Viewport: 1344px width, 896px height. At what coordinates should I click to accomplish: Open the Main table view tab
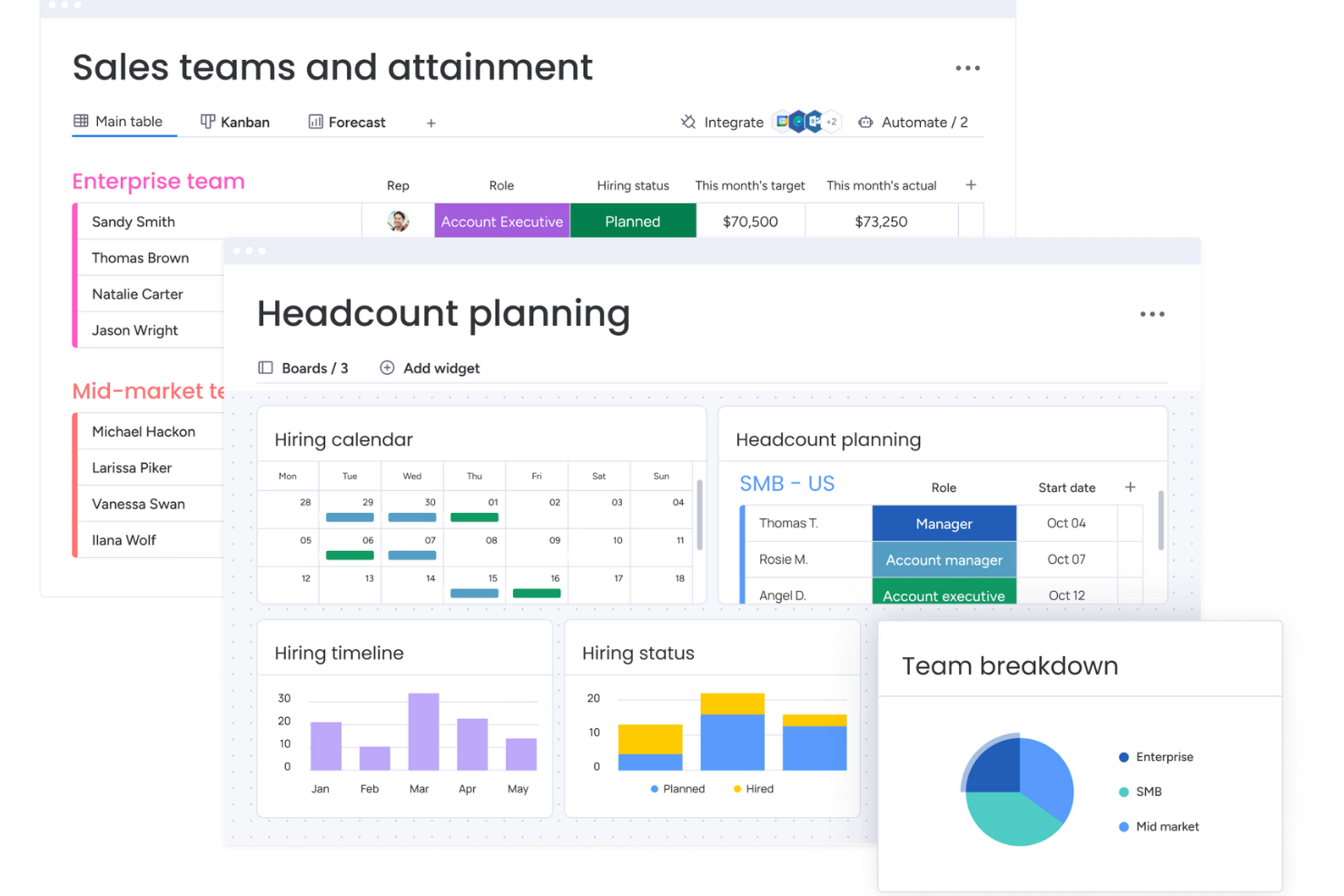118,122
